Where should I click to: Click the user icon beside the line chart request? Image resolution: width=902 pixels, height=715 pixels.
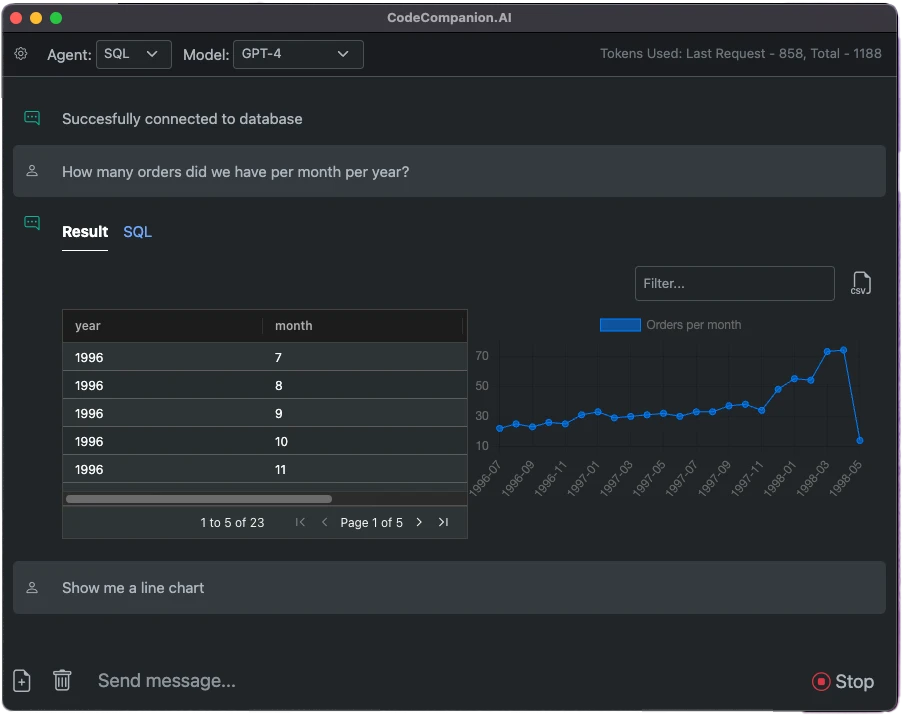[32, 587]
